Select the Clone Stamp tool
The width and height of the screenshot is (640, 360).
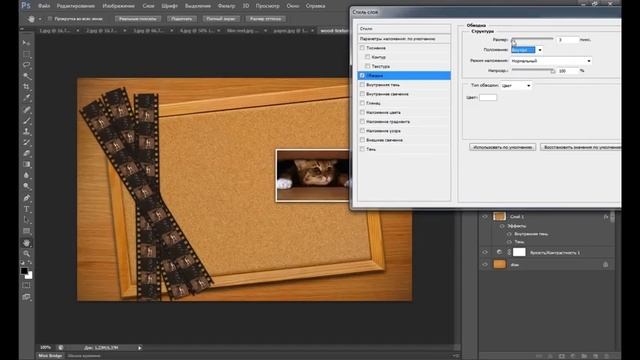pyautogui.click(x=27, y=132)
